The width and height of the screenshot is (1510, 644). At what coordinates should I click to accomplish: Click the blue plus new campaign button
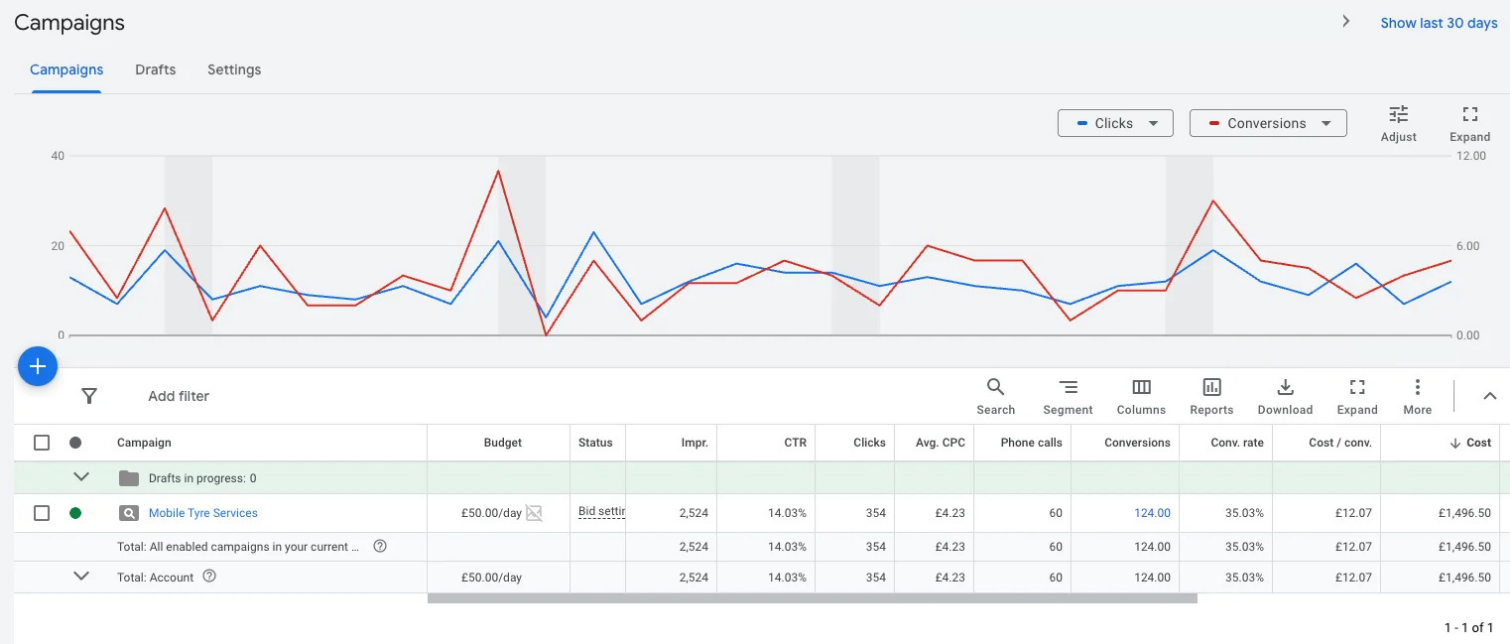click(38, 367)
